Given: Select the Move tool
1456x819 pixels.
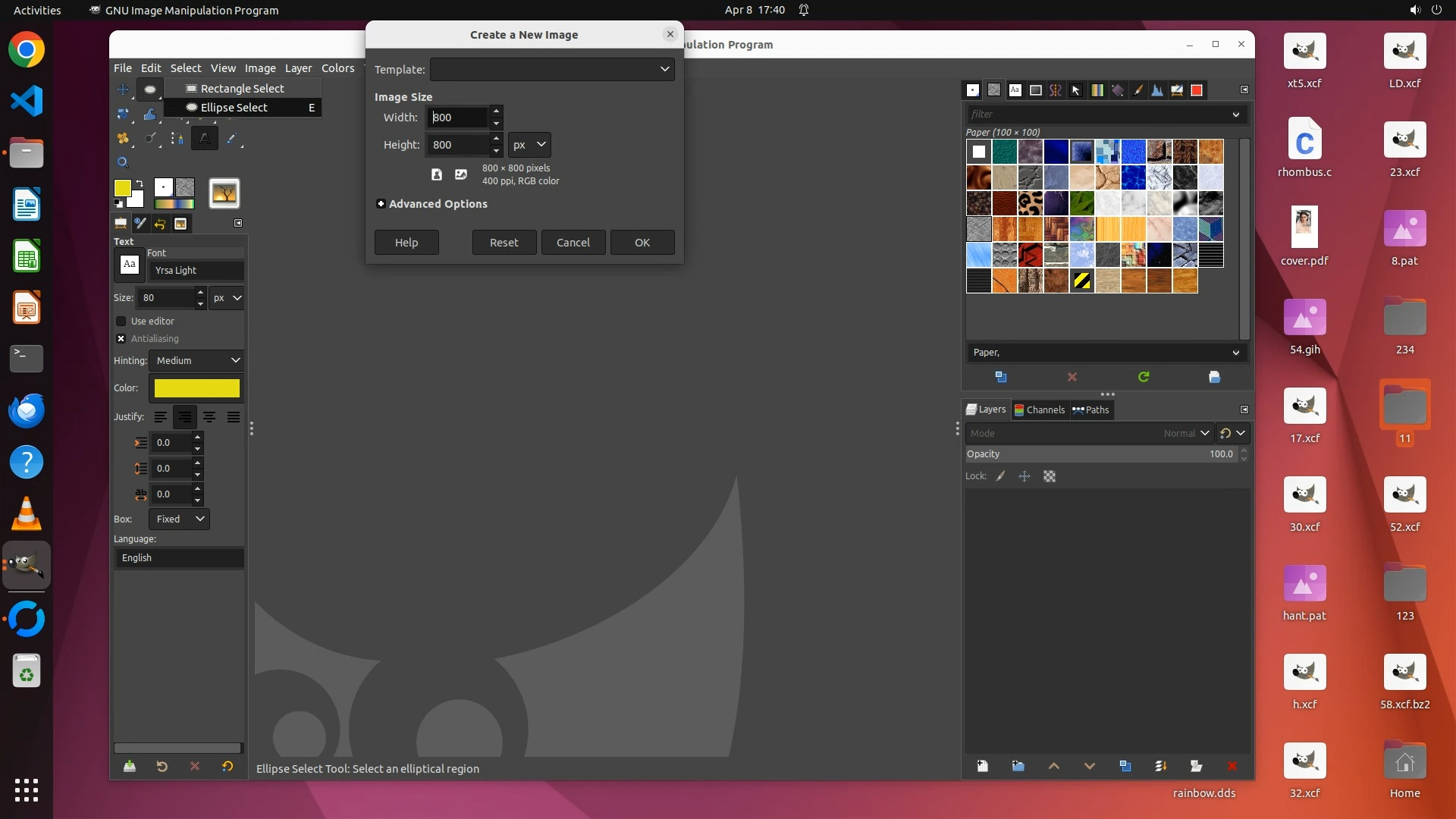Looking at the screenshot, I should click(x=123, y=89).
